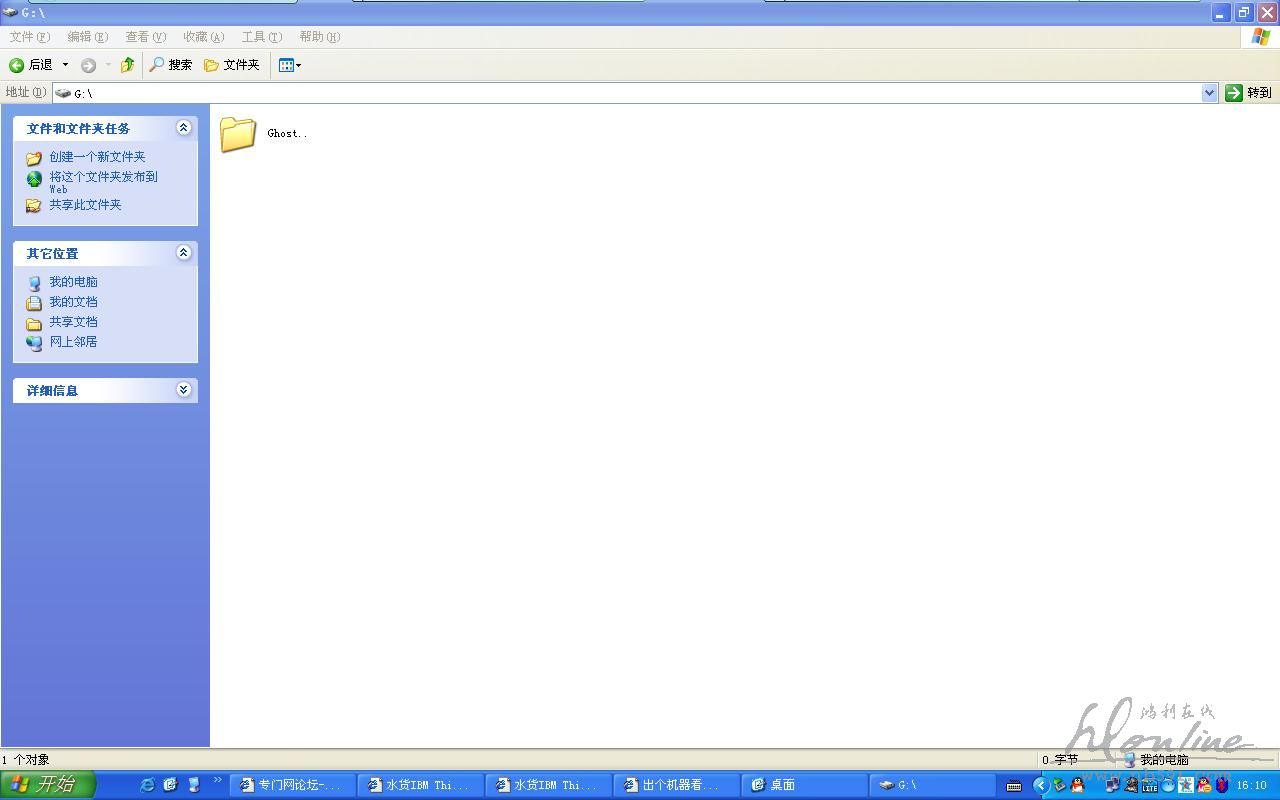Click the new folder task icon
This screenshot has width=1280, height=800.
click(x=34, y=158)
